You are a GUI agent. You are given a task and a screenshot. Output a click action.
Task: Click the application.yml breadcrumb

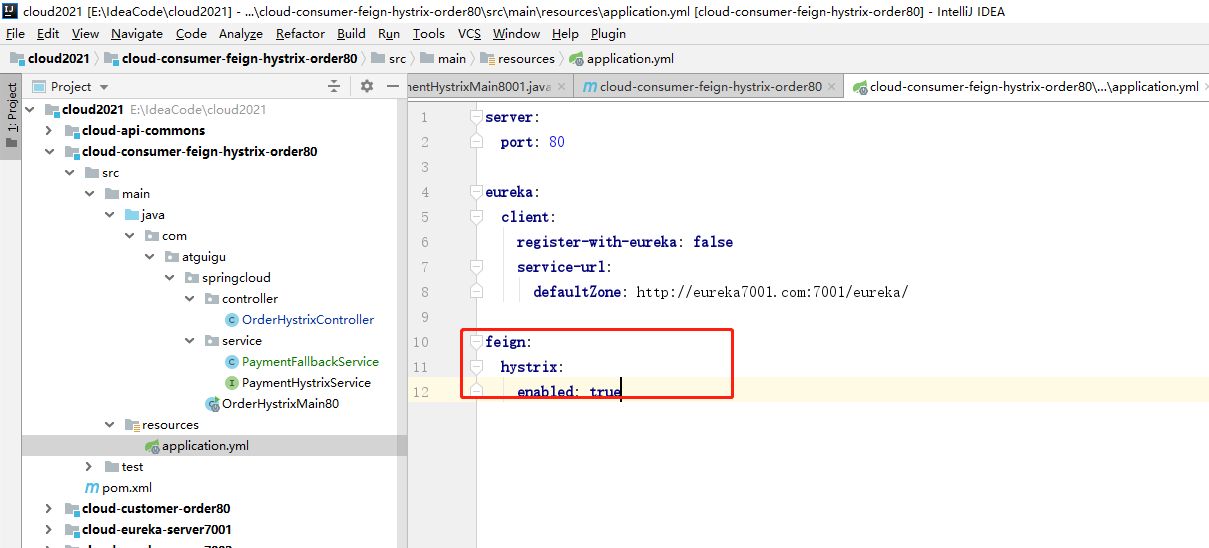(620, 59)
